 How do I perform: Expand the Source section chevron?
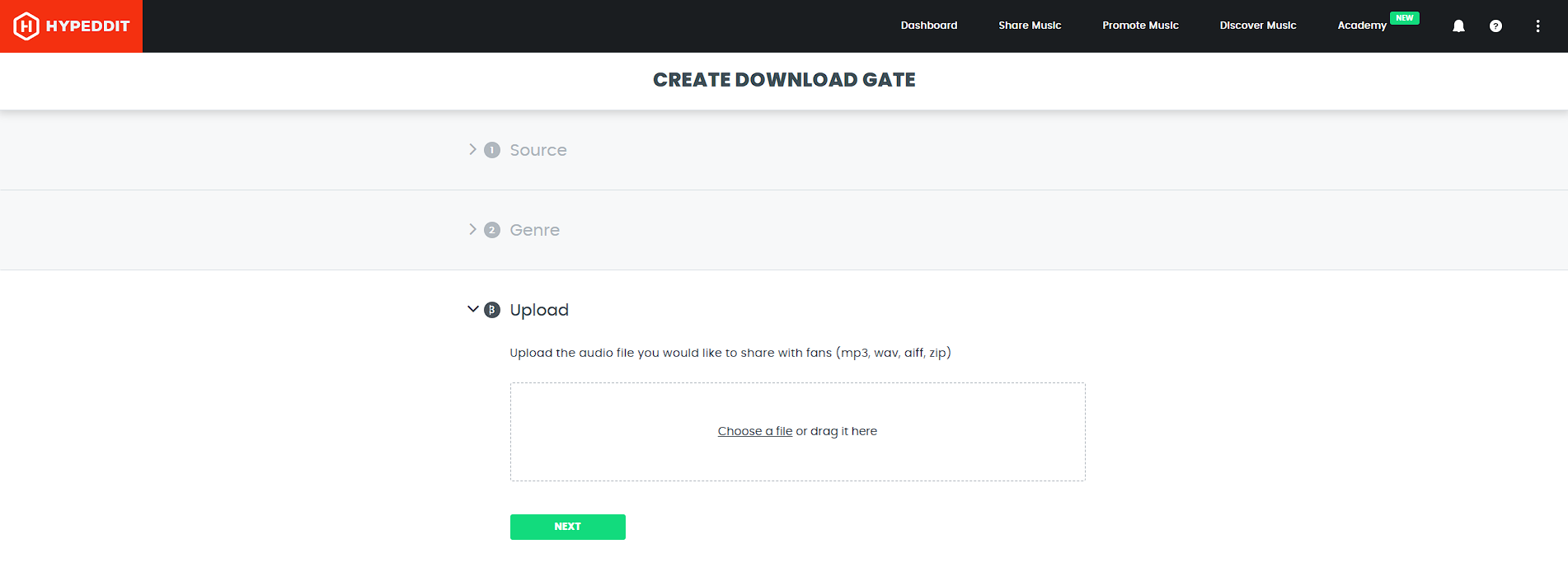click(472, 149)
